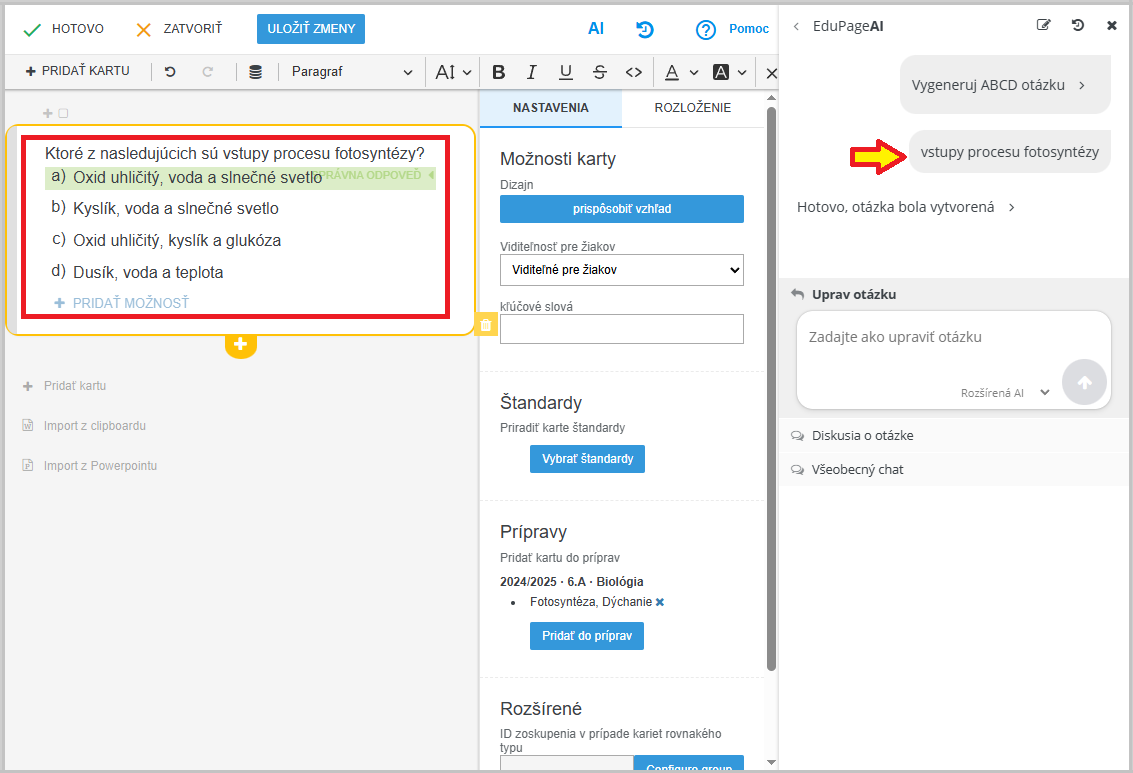Tick the small checkbox above the question card
1133x773 pixels.
pos(63,114)
